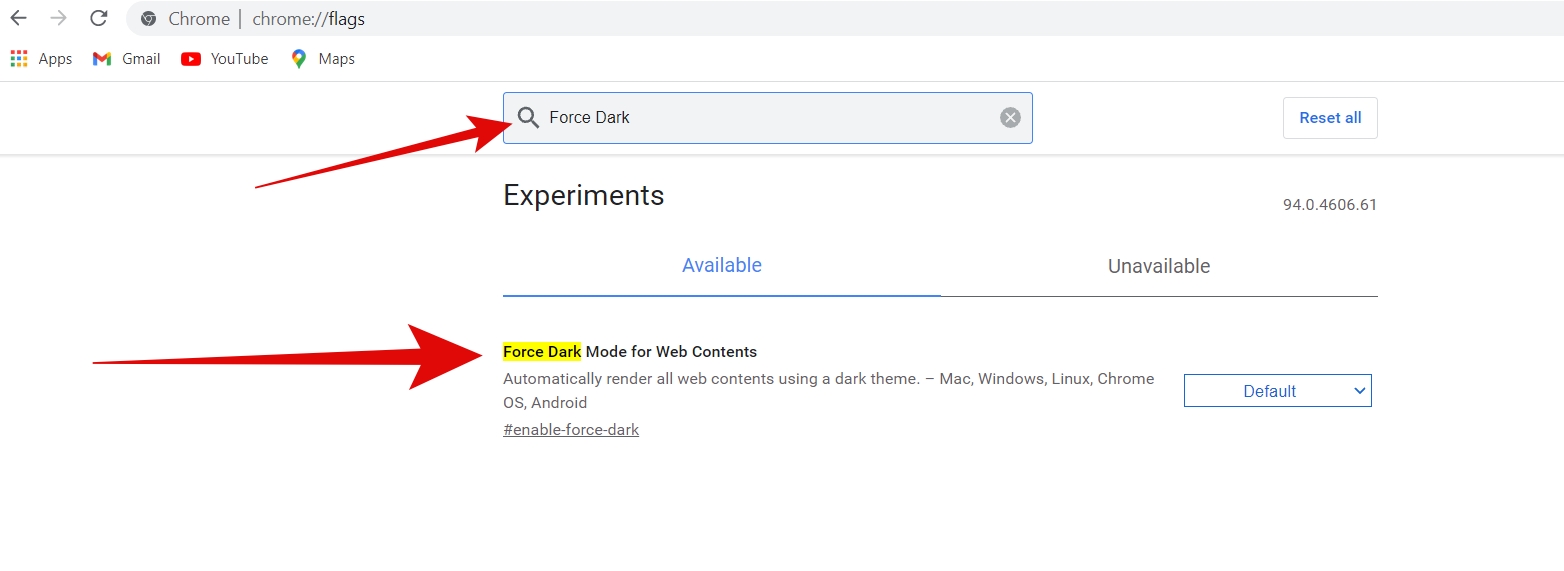Click the search magnifier icon
1564x571 pixels.
[528, 118]
